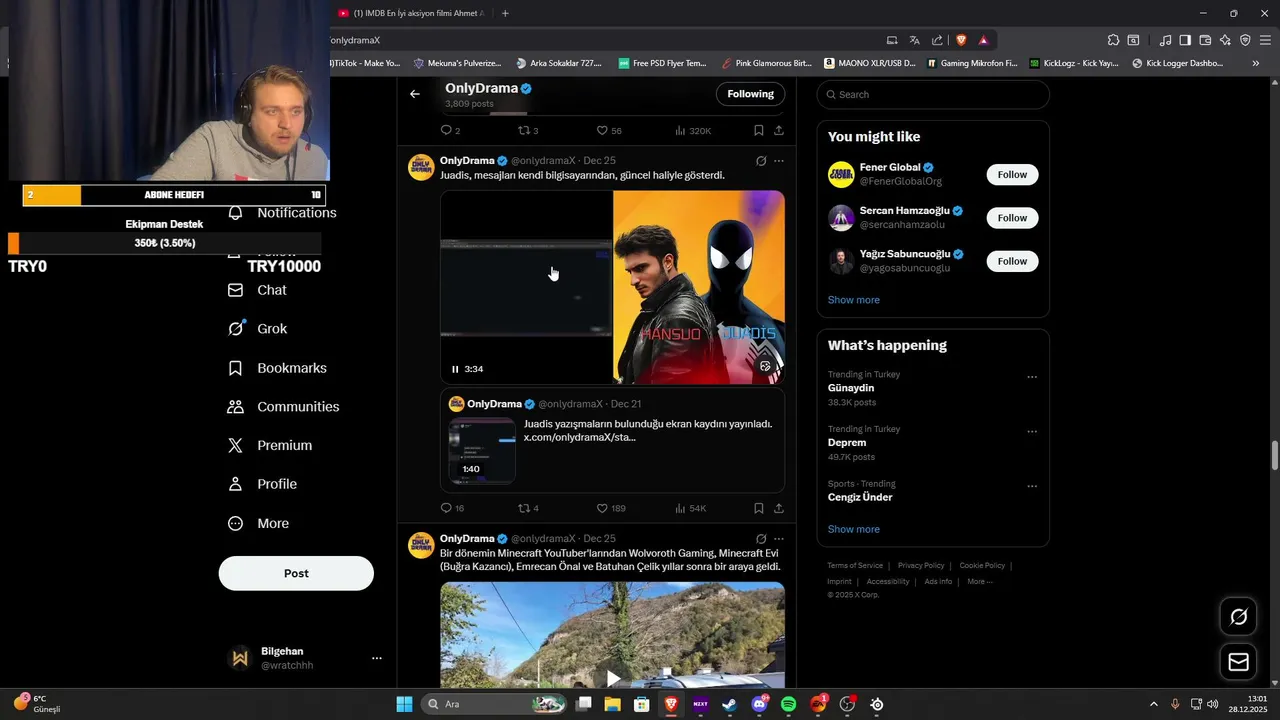
Task: Open options dots for Günaydın trend
Action: pyautogui.click(x=1032, y=377)
